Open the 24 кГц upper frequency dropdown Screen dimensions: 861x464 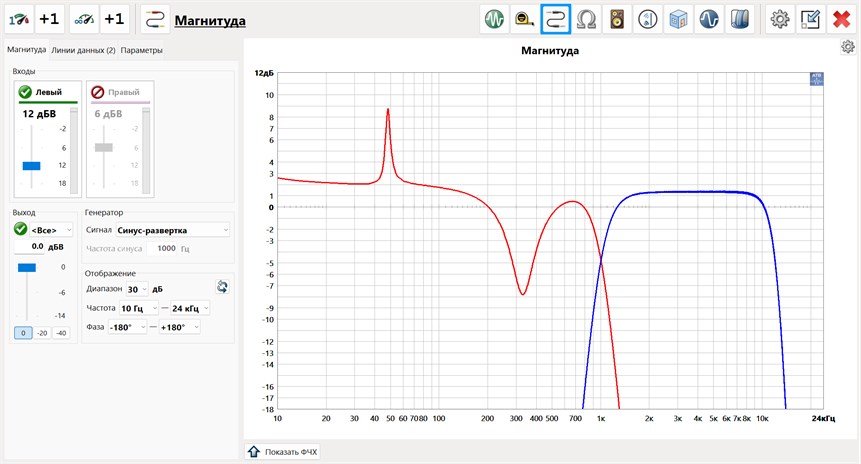(189, 308)
